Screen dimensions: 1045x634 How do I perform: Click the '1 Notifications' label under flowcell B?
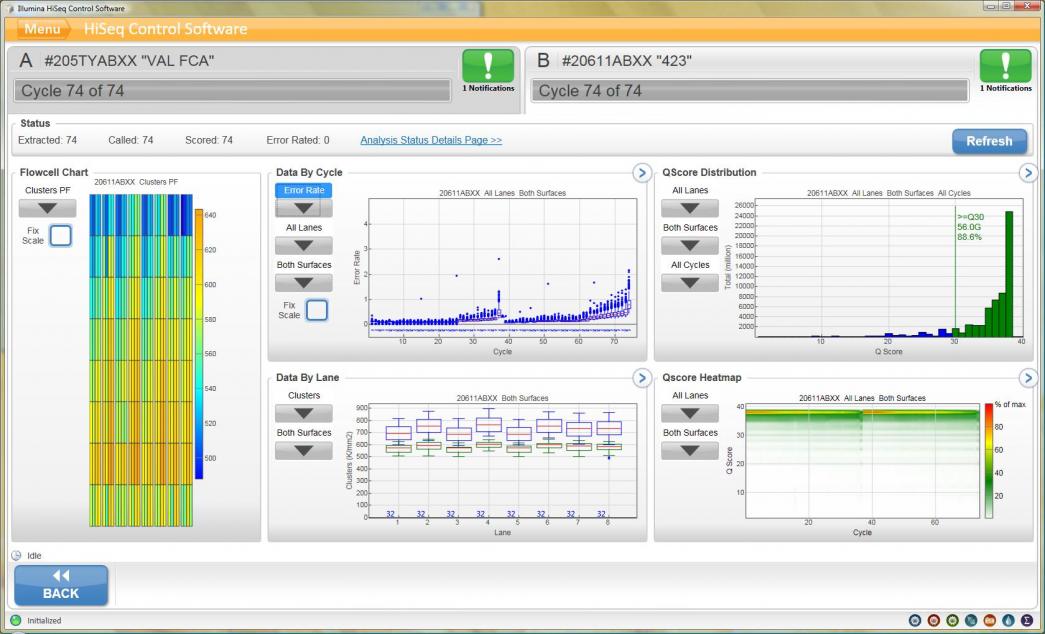coord(1006,88)
